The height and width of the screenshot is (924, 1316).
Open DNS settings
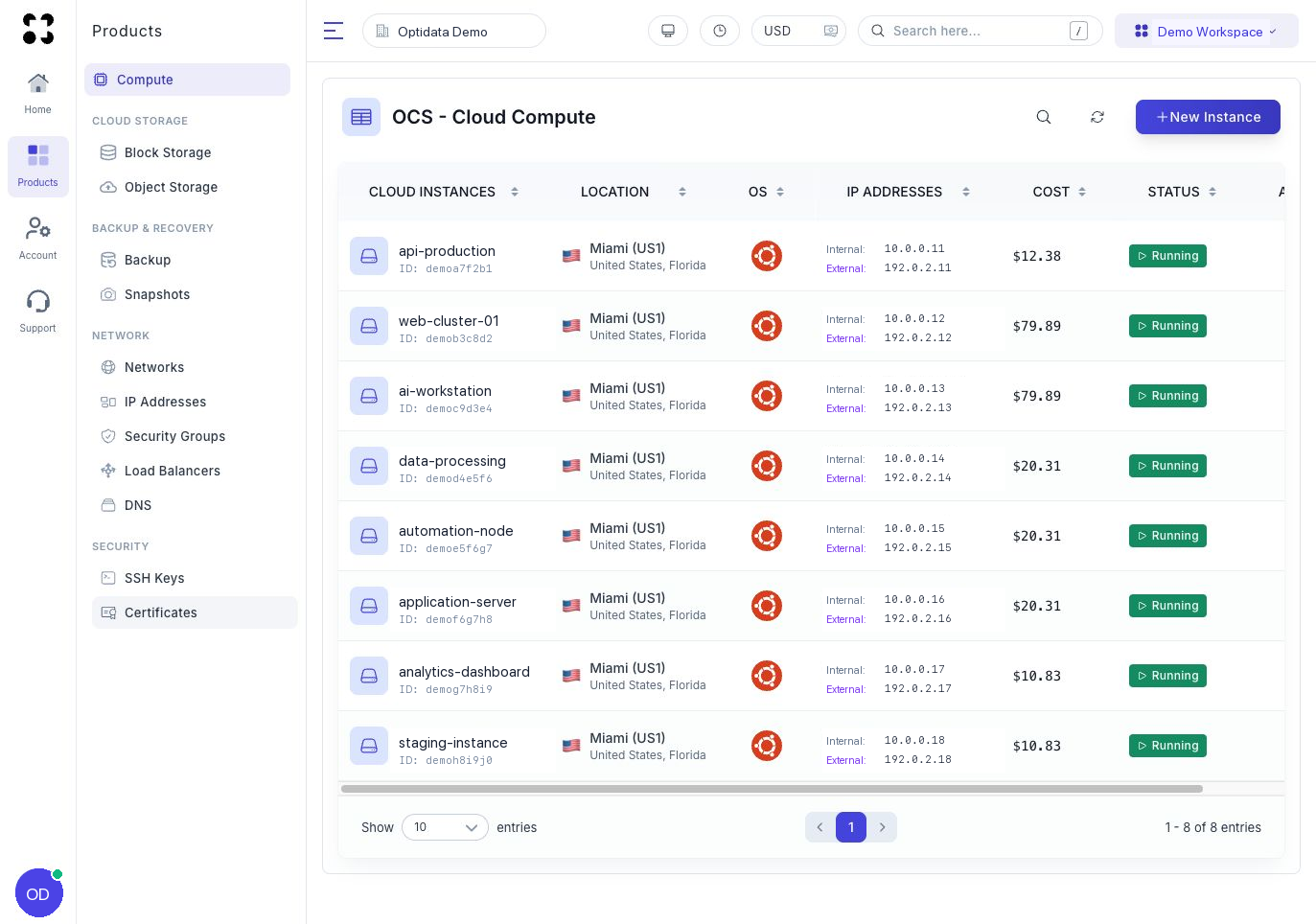pos(195,505)
